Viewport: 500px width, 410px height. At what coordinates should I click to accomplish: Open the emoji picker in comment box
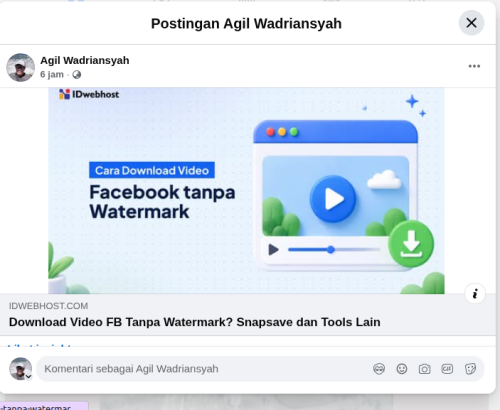tap(402, 369)
